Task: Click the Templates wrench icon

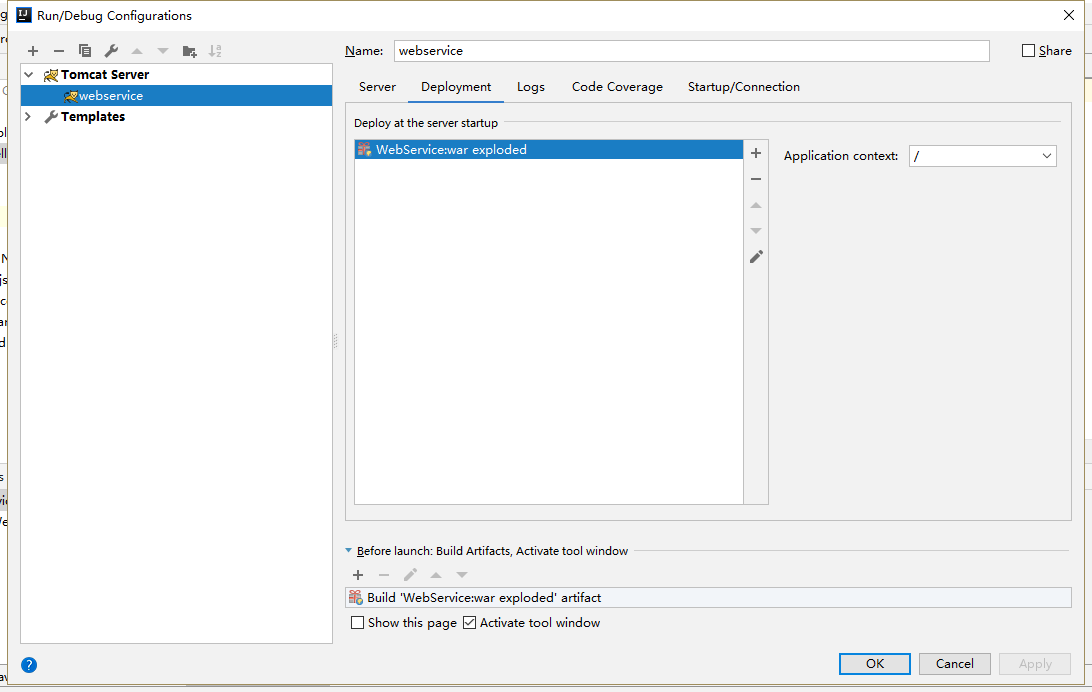Action: [x=51, y=117]
